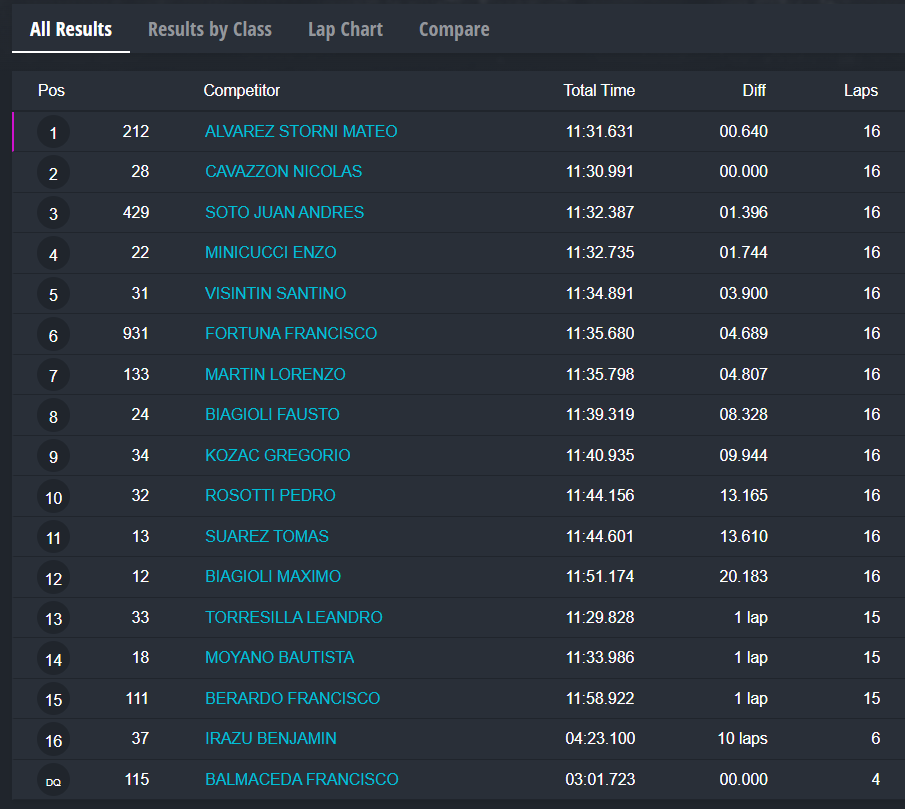The width and height of the screenshot is (905, 809).
Task: Click the position 1 circle badge
Action: click(x=53, y=132)
